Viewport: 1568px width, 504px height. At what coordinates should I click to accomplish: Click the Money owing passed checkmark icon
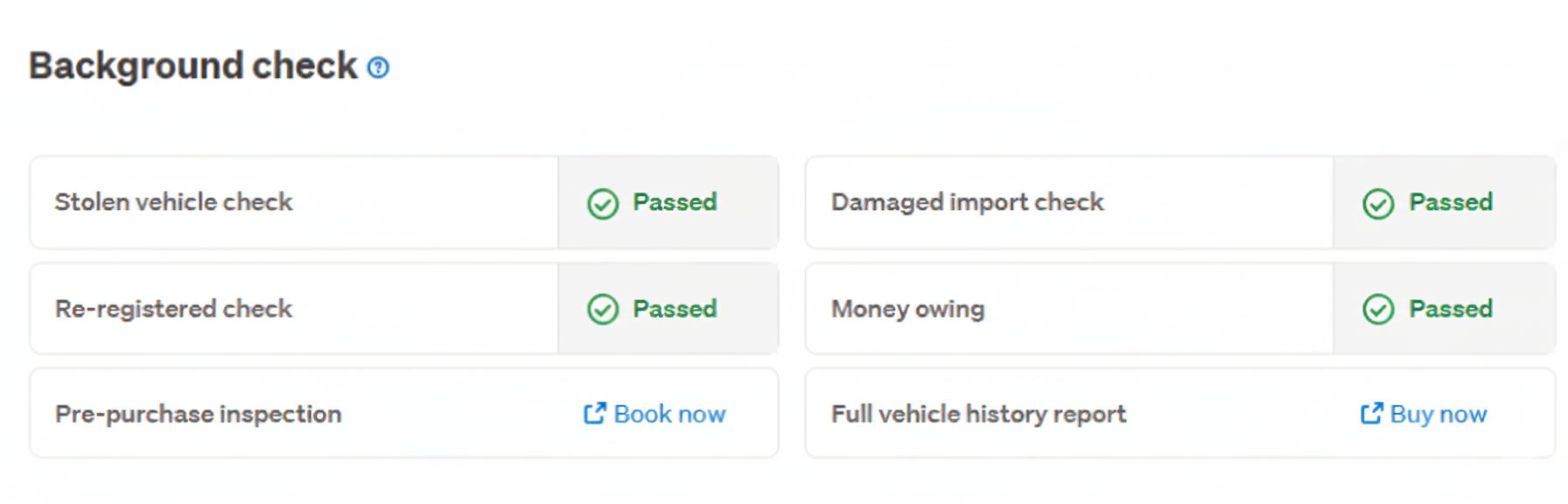point(1378,310)
